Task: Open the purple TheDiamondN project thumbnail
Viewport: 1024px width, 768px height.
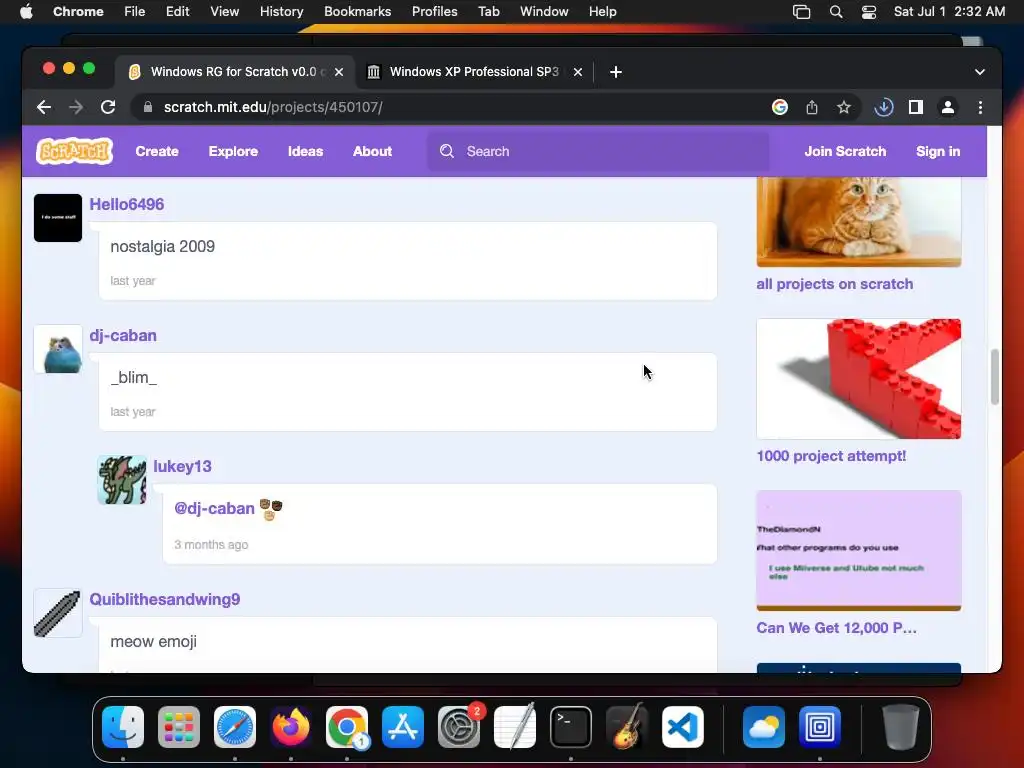Action: tap(859, 551)
